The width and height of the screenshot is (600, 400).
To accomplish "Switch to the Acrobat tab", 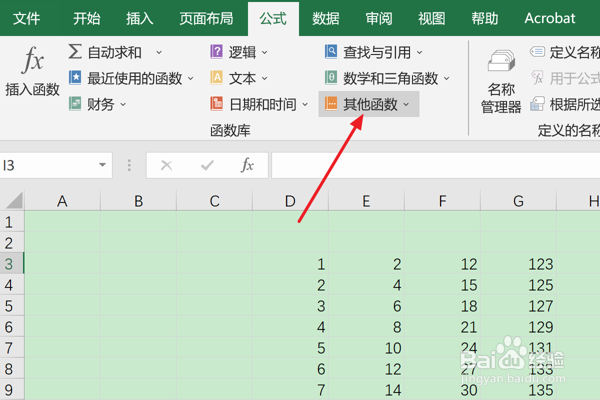I will (550, 18).
